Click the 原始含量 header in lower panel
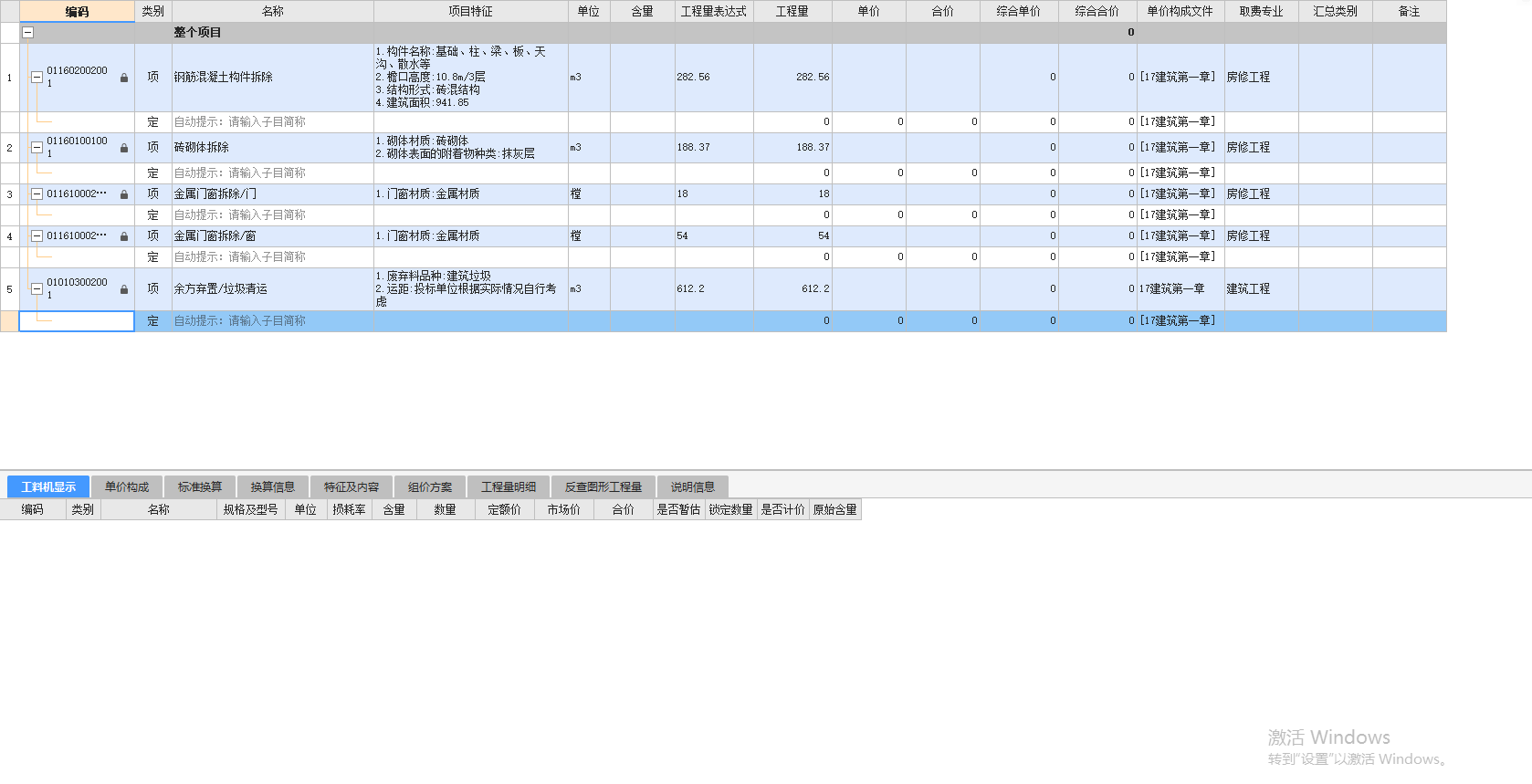The width and height of the screenshot is (1532, 784). pos(835,509)
